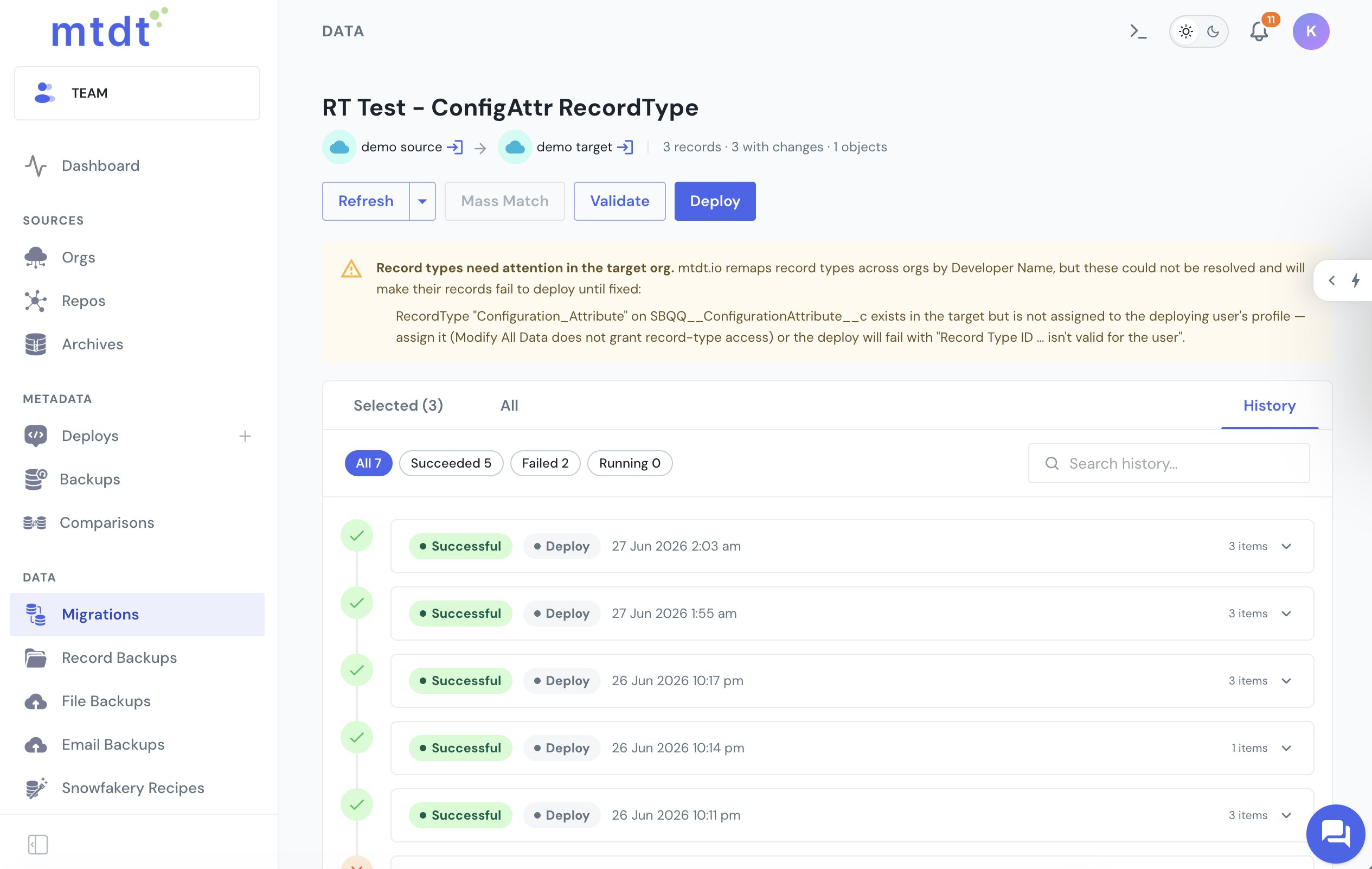Screen dimensions: 1372x869
Task: Click success check icon for 10:17 pm deploy
Action: click(357, 670)
